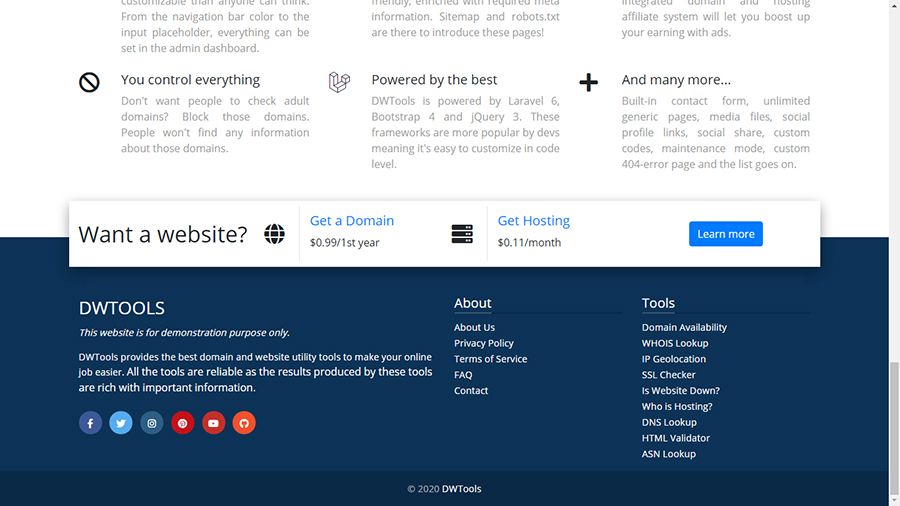Open the Facebook social icon
The image size is (900, 506).
coord(90,423)
